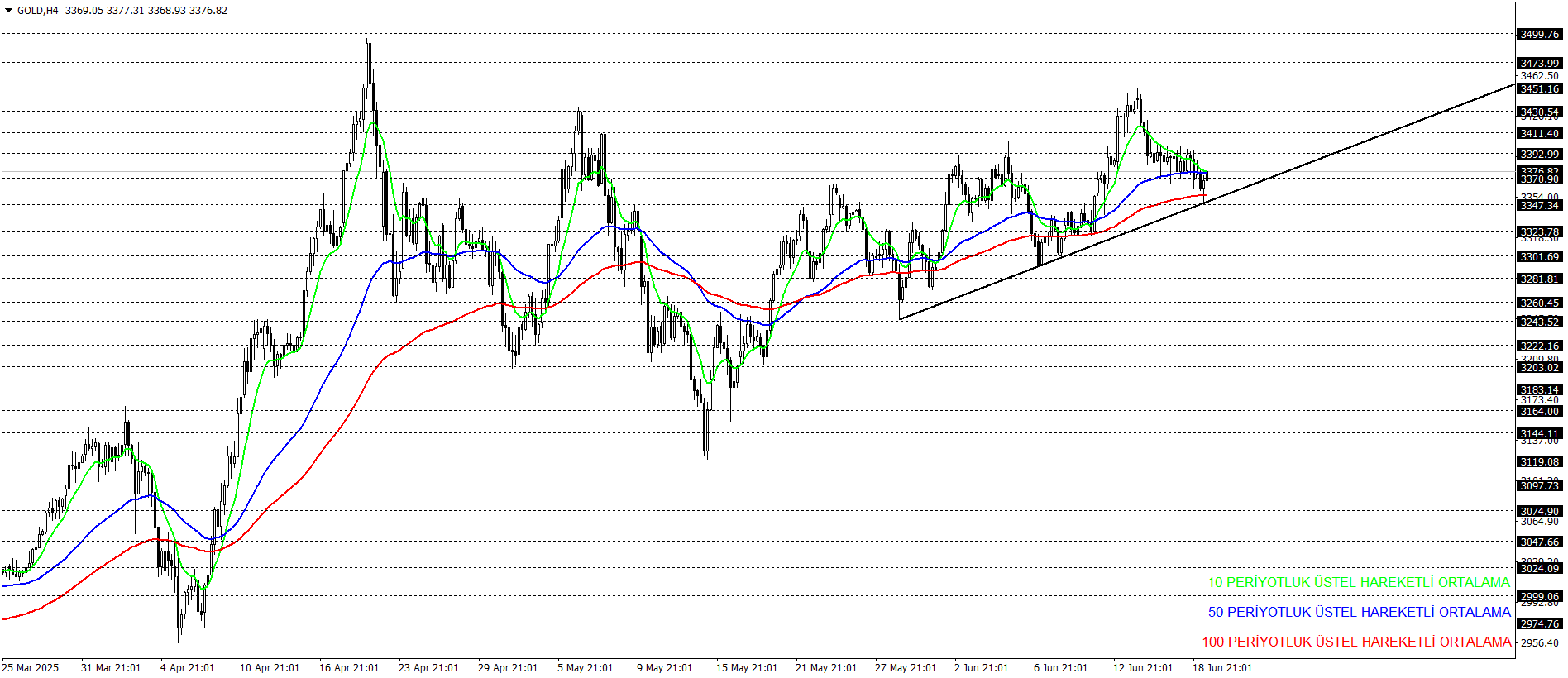Click the 3074.90 price level label
Screen dimensions: 1568x678
[x=1540, y=511]
